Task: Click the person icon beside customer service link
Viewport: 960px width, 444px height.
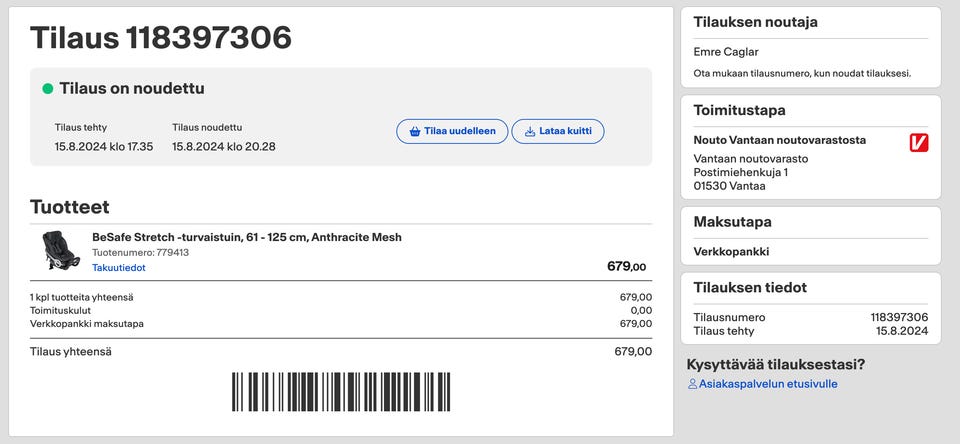Action: [x=692, y=384]
